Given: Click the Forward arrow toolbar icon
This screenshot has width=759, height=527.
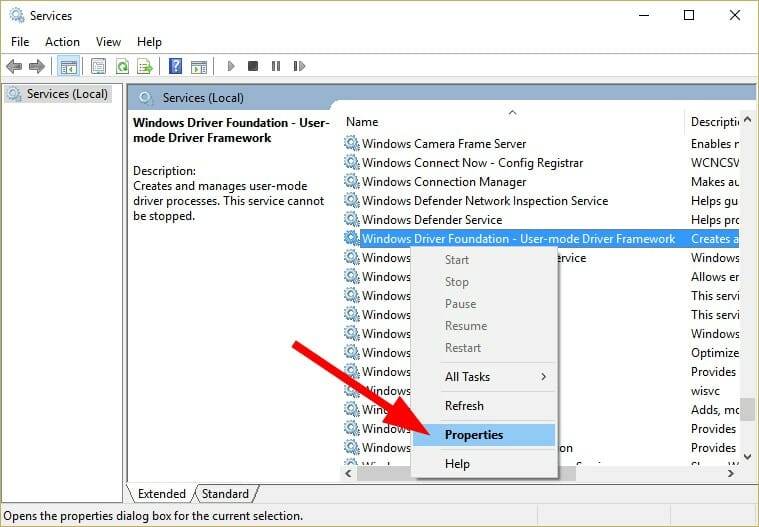Looking at the screenshot, I should click(37, 66).
